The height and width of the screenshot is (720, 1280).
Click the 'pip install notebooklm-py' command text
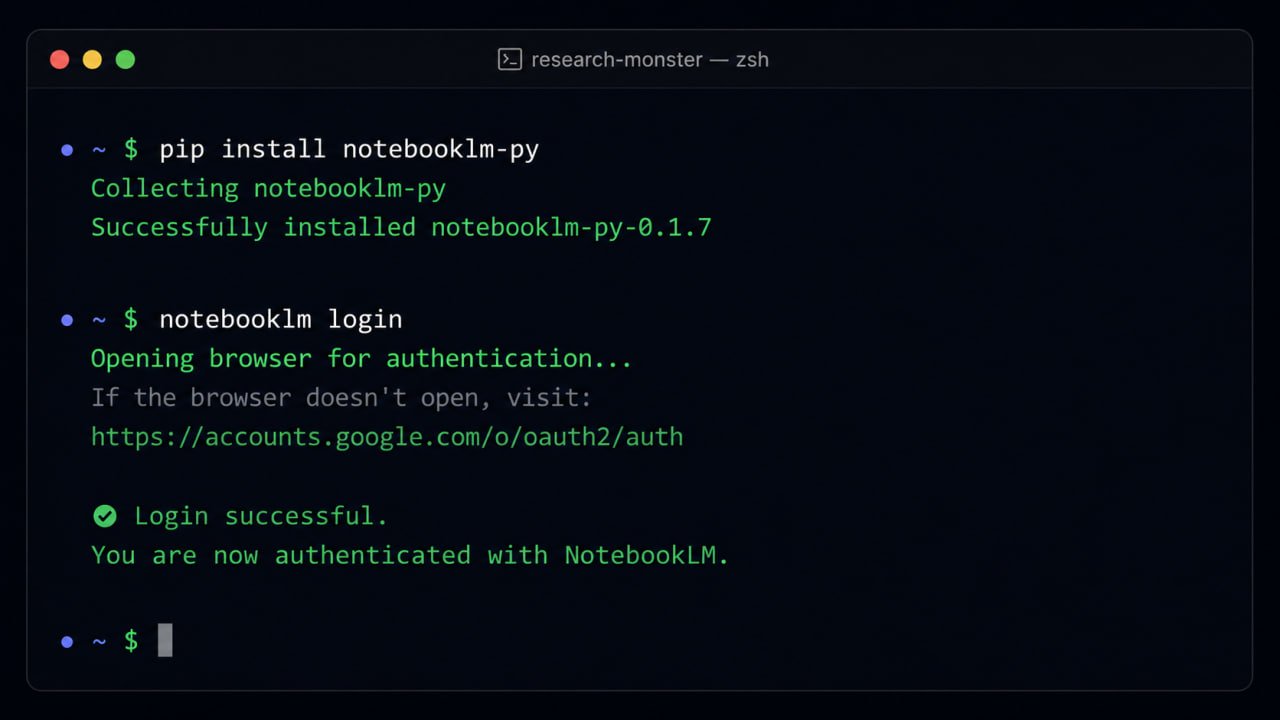[349, 149]
